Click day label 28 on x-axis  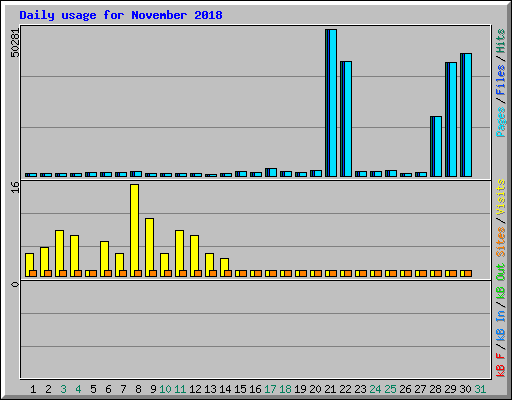point(435,389)
